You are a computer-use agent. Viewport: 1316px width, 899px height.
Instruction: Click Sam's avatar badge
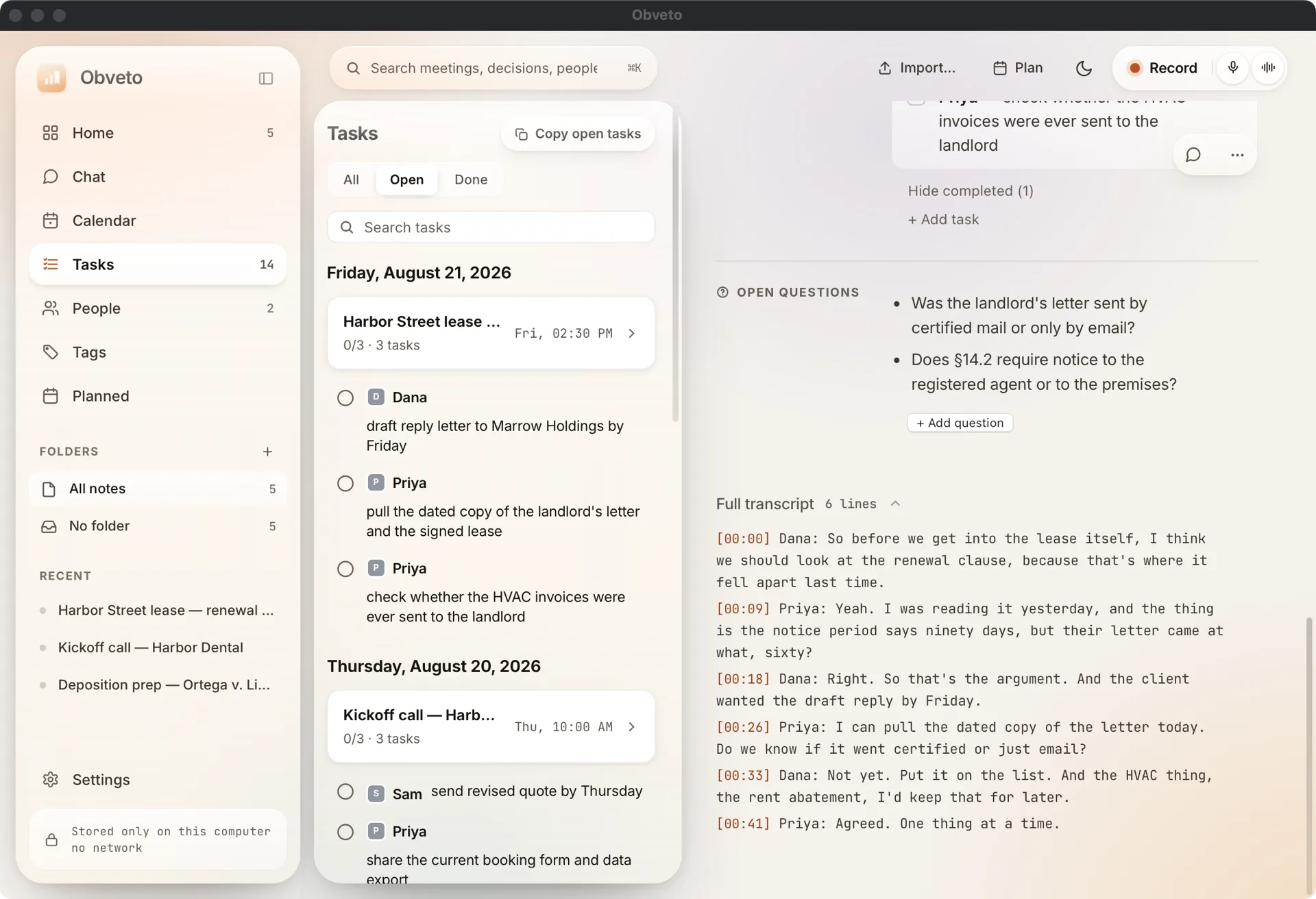376,793
